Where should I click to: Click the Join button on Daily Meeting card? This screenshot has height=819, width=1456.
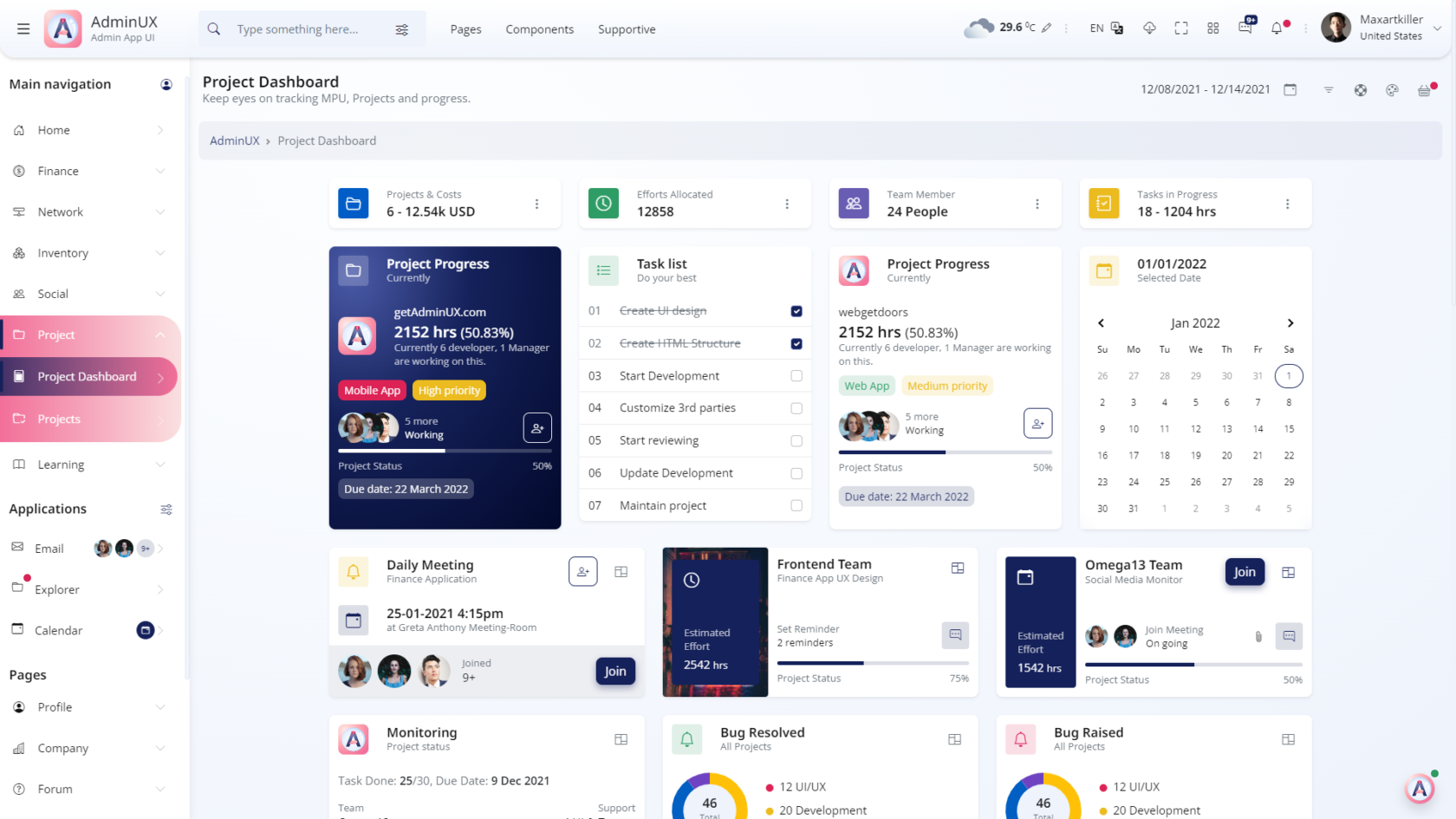click(615, 671)
